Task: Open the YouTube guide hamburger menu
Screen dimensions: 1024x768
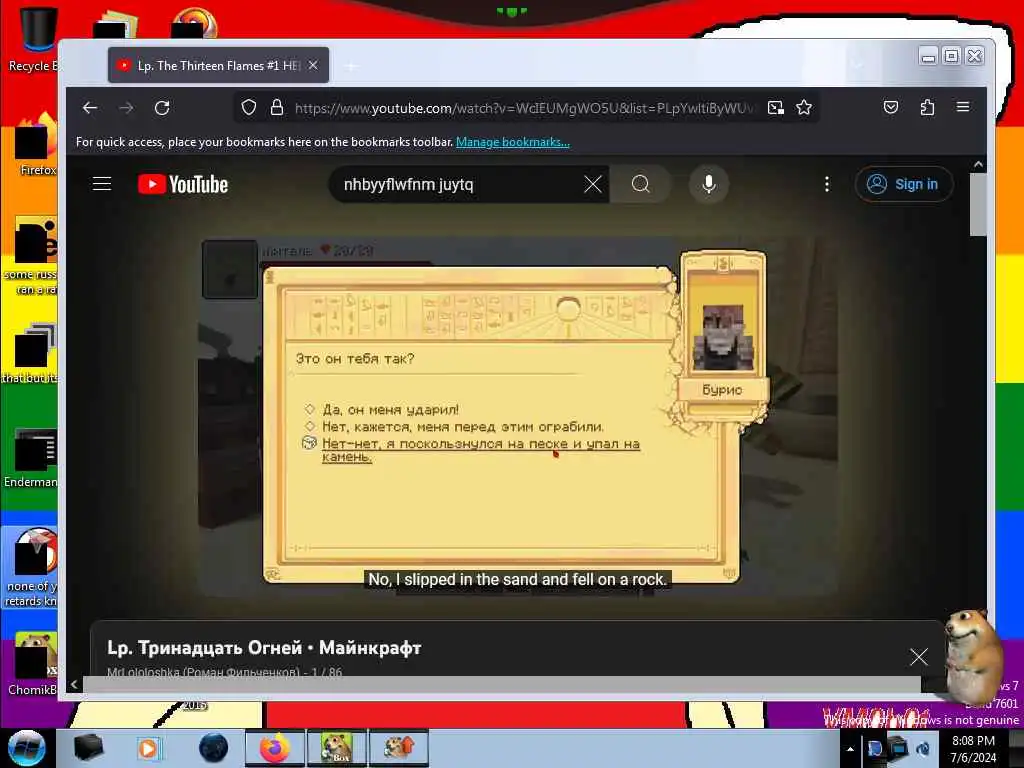Action: [x=102, y=184]
